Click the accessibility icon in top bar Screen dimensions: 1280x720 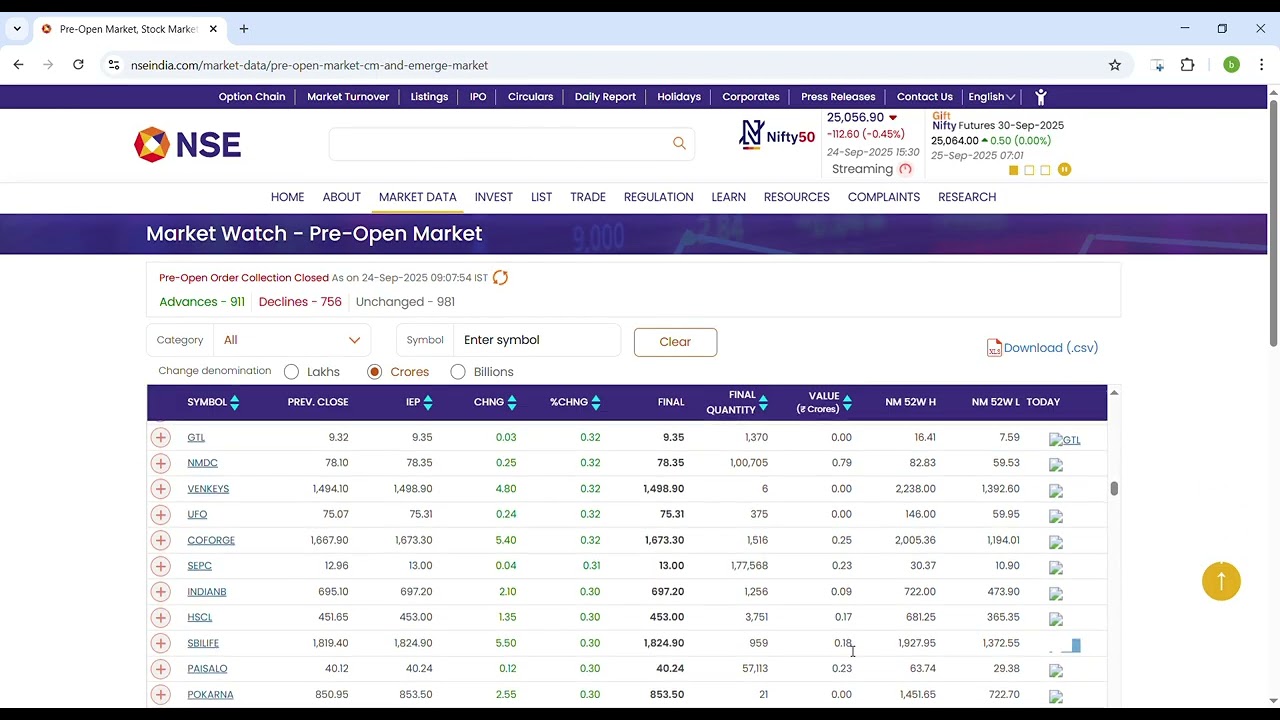pyautogui.click(x=1041, y=97)
